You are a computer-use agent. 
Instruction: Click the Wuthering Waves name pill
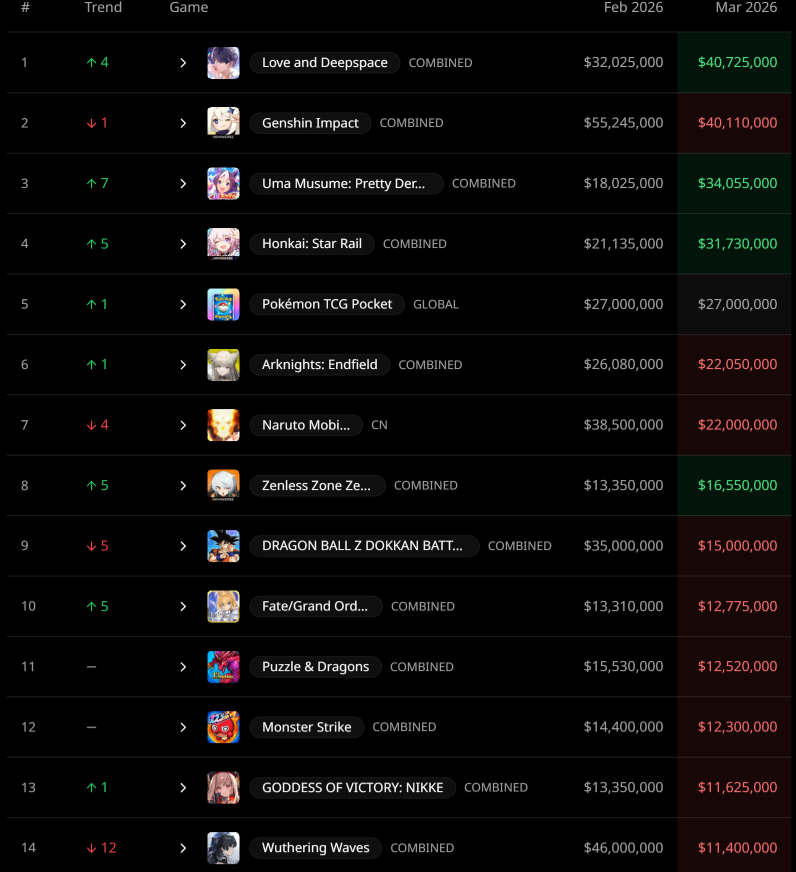coord(316,848)
